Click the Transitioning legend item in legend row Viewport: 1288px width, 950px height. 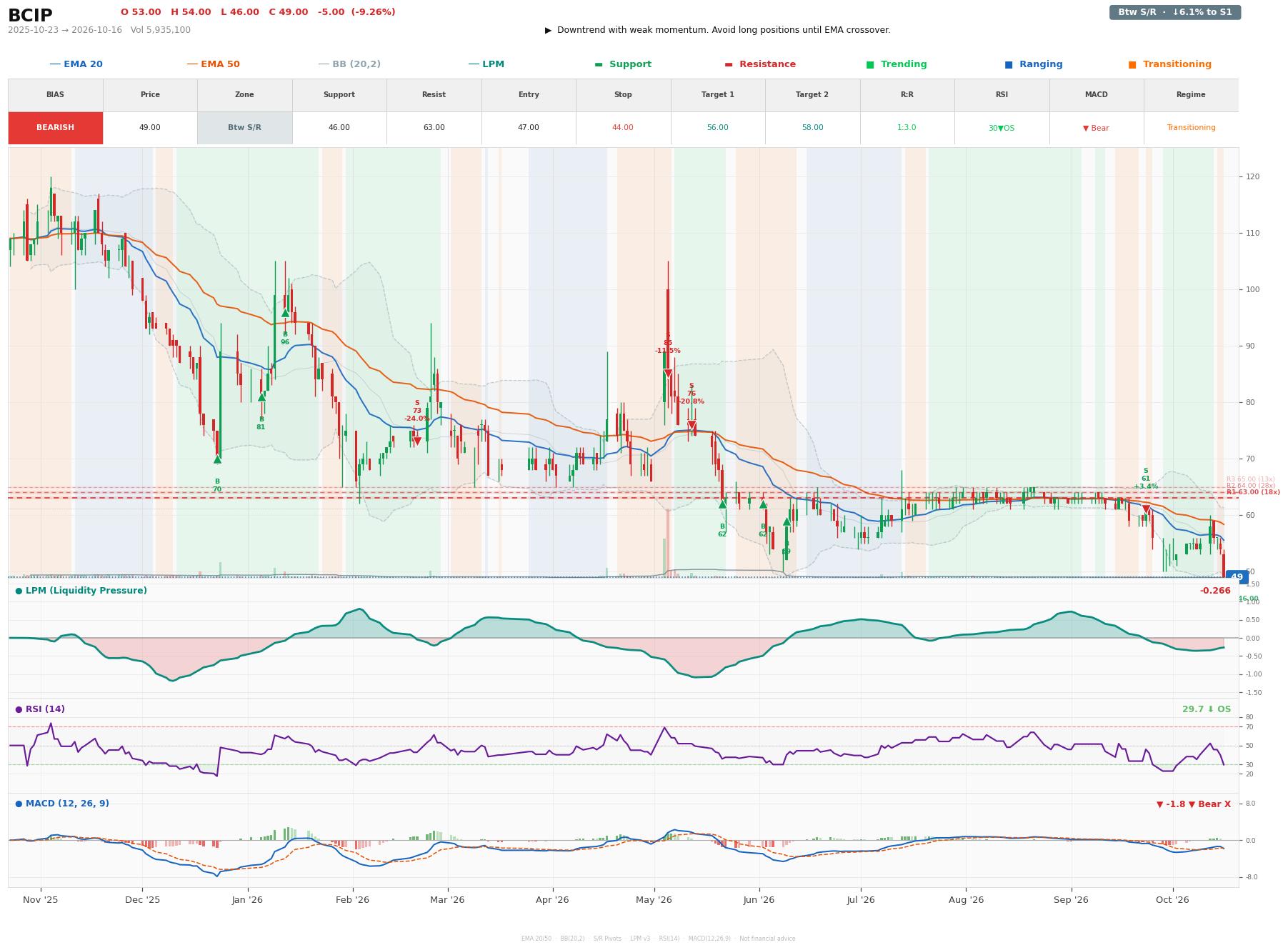pyautogui.click(x=1170, y=64)
